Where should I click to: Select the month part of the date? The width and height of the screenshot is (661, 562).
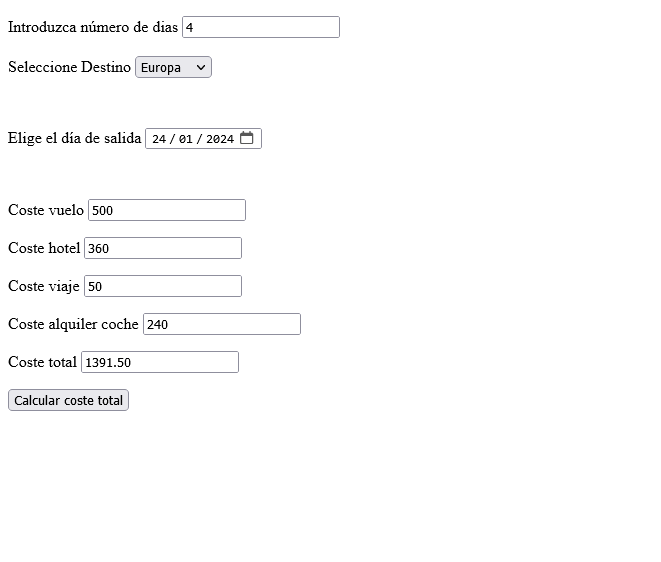185,139
